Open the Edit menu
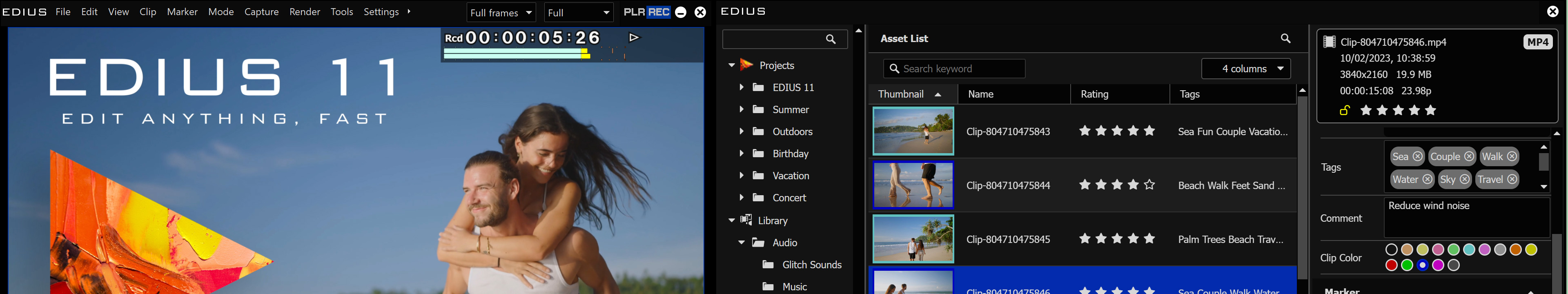 pos(89,12)
